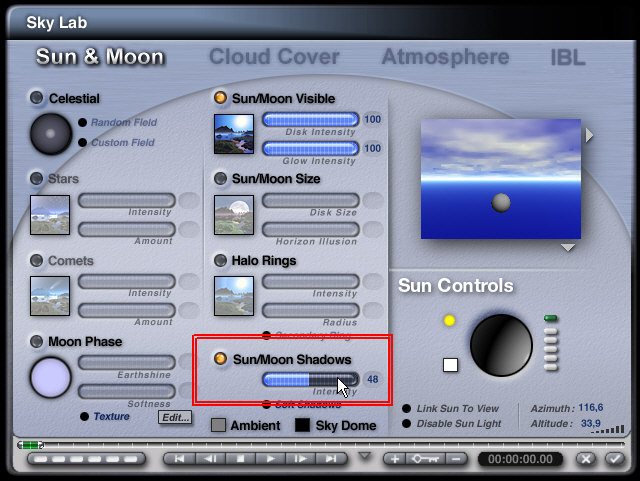Check Disable Sun Light option

(x=407, y=423)
